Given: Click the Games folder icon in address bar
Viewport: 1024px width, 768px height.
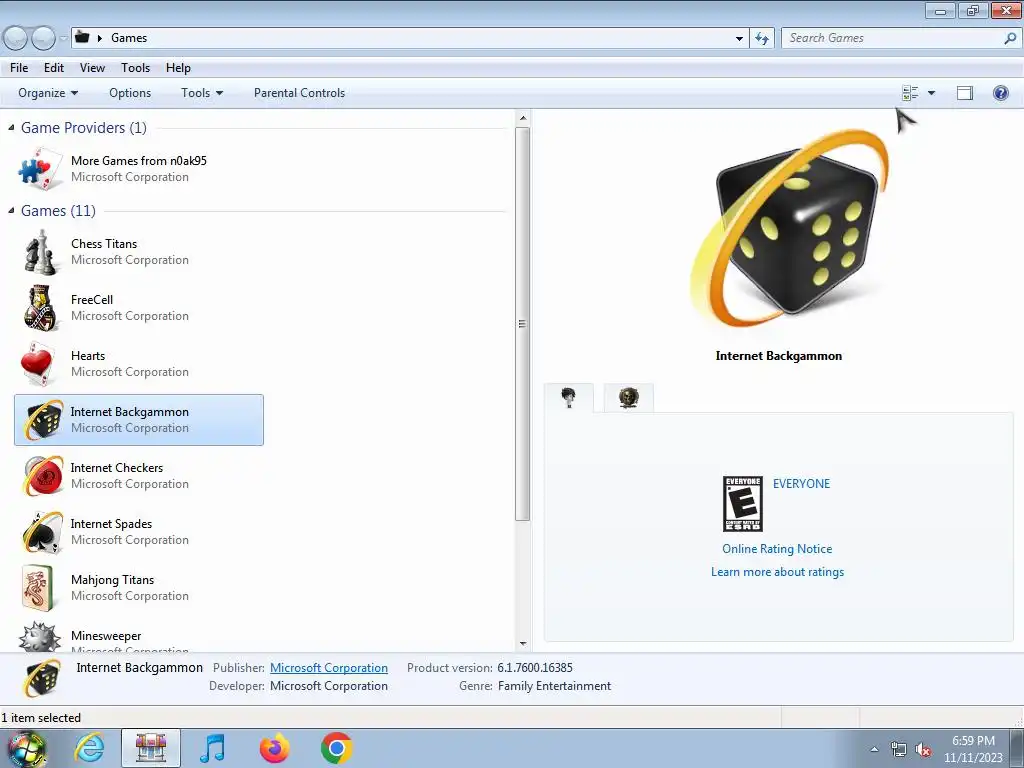Looking at the screenshot, I should click(x=82, y=37).
